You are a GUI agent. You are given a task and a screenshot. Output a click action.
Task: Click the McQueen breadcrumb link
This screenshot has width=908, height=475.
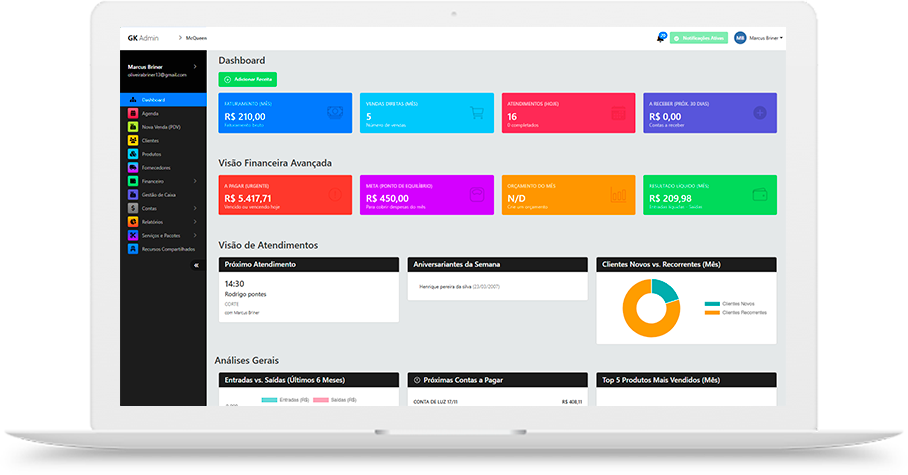[196, 38]
